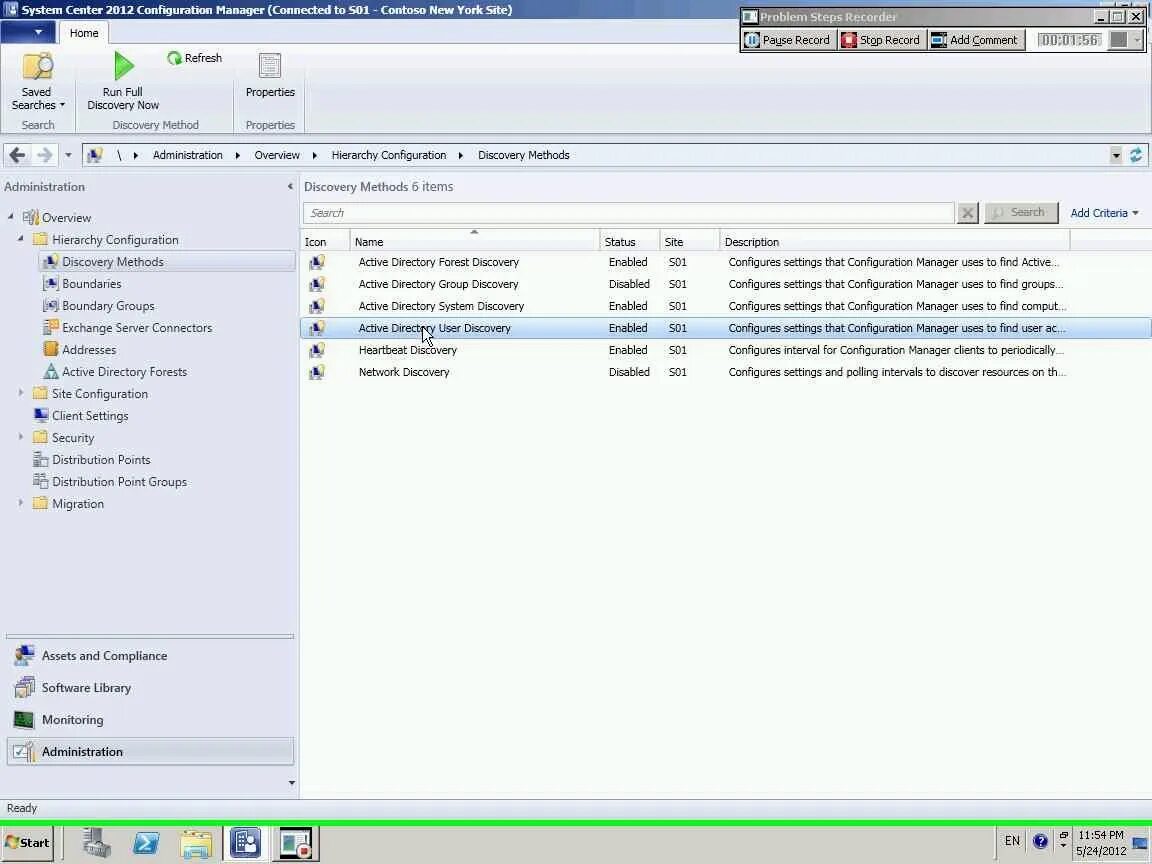Click Active Directory Forest Discovery row icon
1152x864 pixels.
(x=317, y=262)
